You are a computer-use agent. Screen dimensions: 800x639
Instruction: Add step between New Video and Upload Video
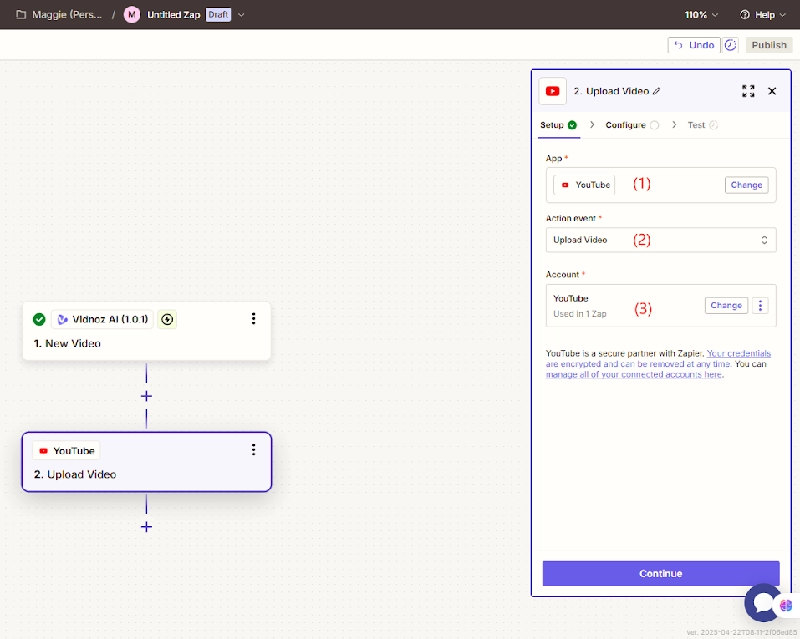pyautogui.click(x=146, y=396)
